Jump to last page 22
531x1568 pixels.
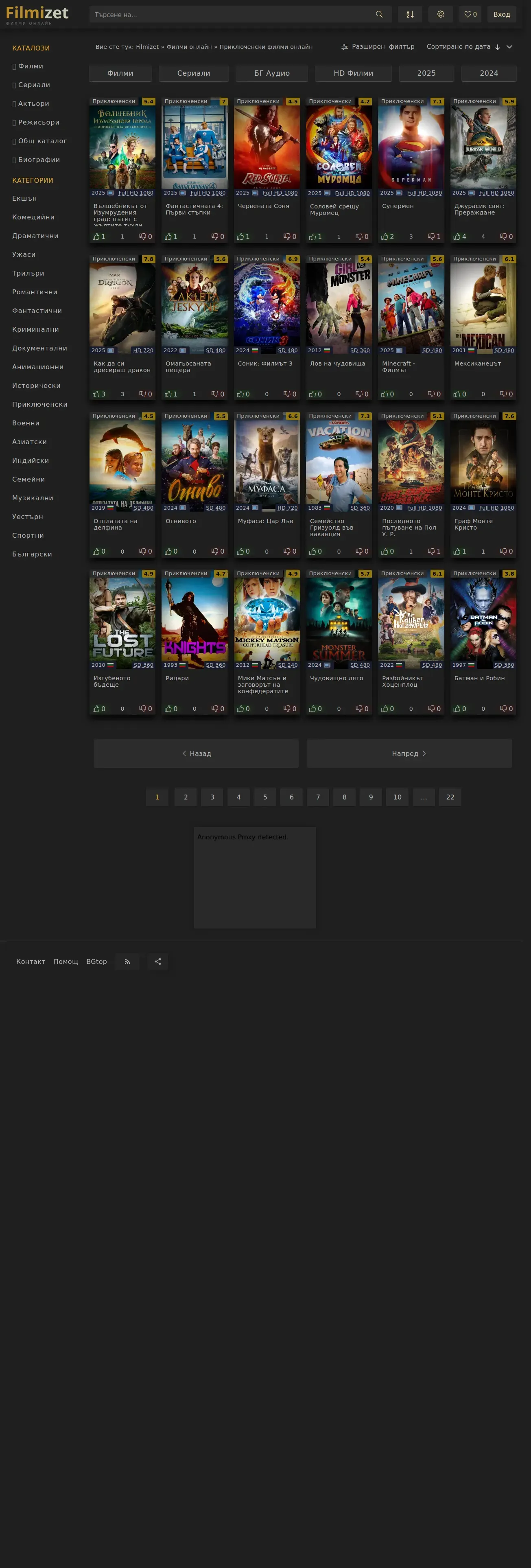(x=450, y=797)
